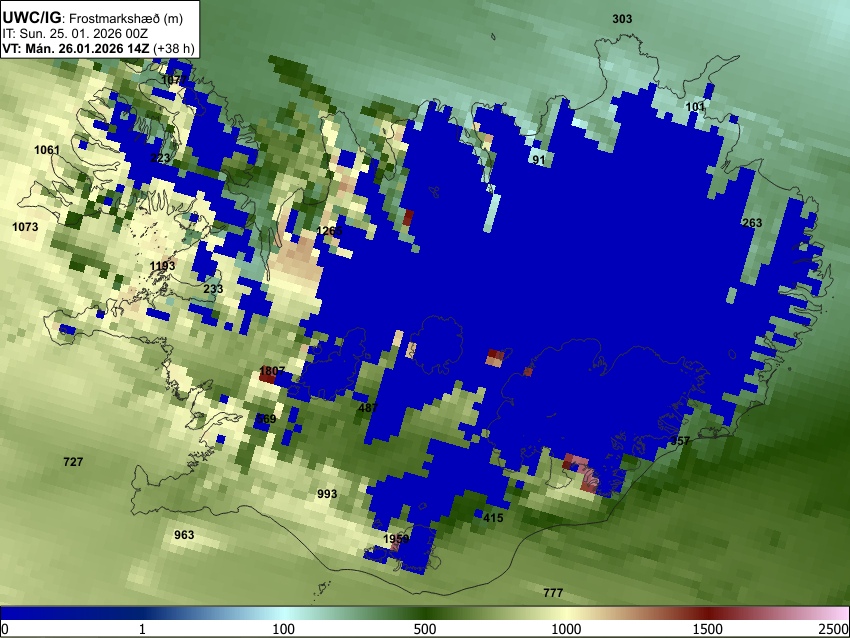
Task: Click the (+38 h) forecast offset text
Action: [173, 48]
